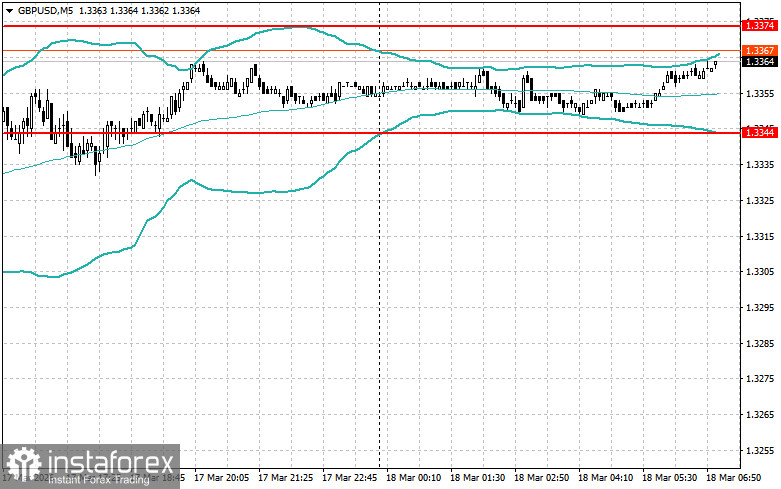This screenshot has height=489, width=781.
Task: Select the 1.3285 price axis value
Action: (760, 344)
